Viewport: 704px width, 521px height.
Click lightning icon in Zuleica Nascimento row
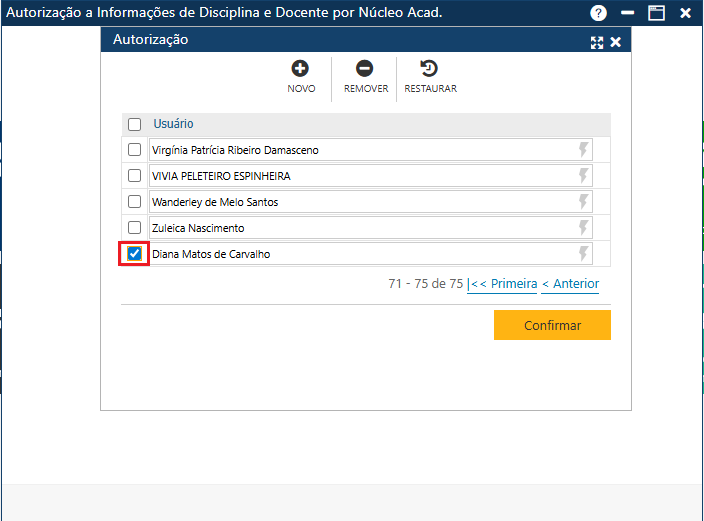point(584,228)
